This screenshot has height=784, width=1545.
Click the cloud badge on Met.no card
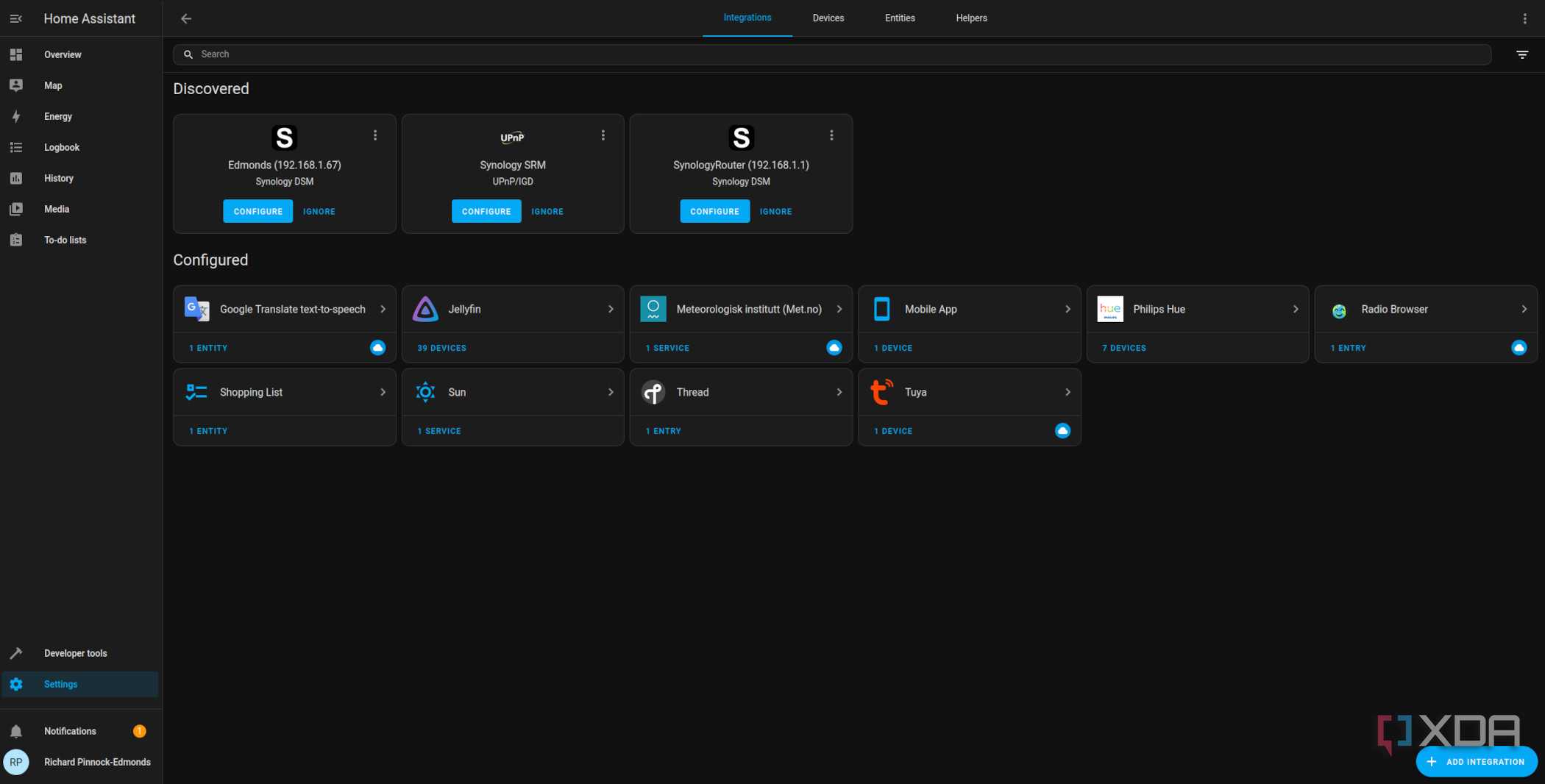click(834, 348)
